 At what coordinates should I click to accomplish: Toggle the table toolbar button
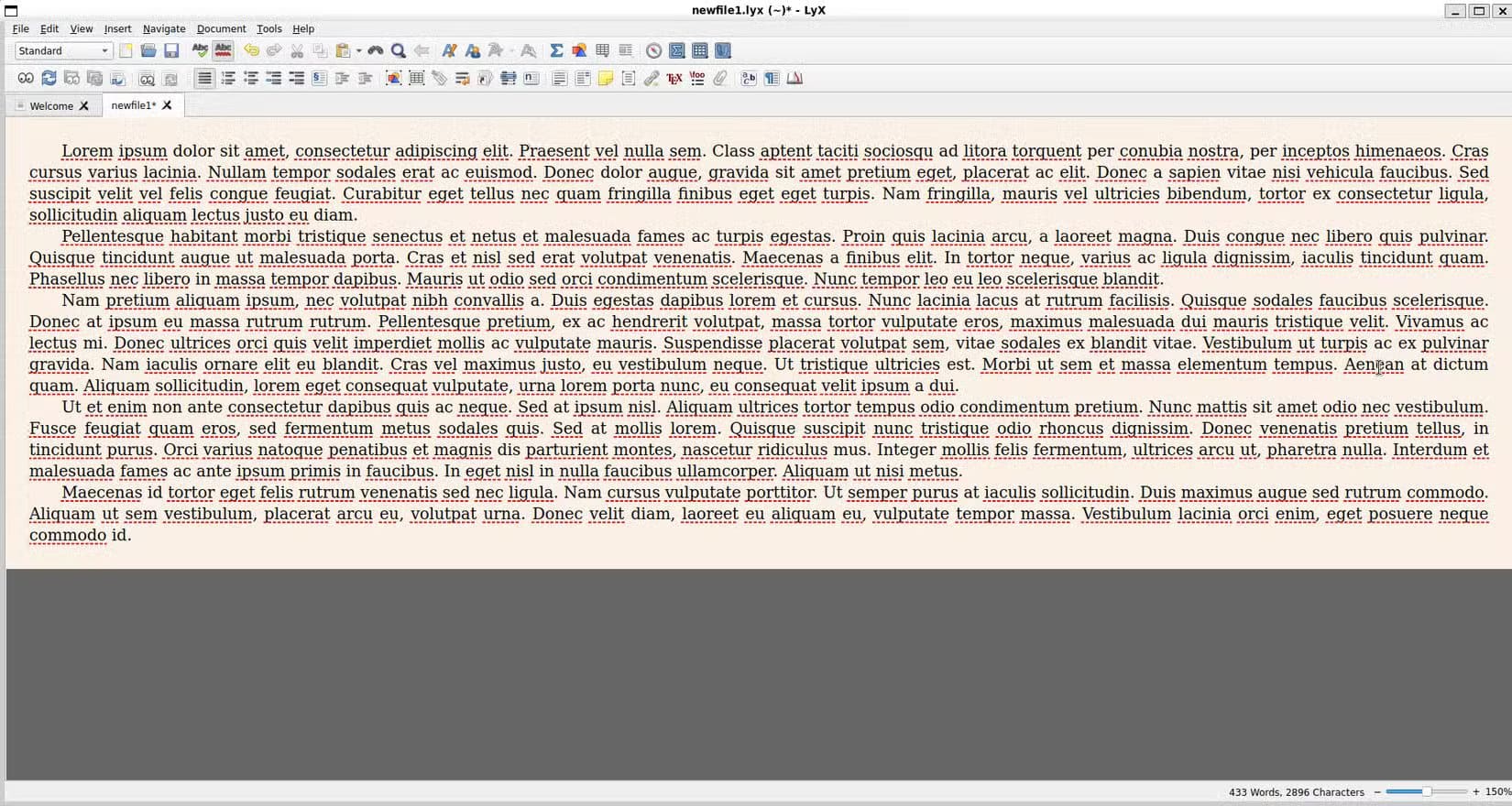pyautogui.click(x=700, y=51)
